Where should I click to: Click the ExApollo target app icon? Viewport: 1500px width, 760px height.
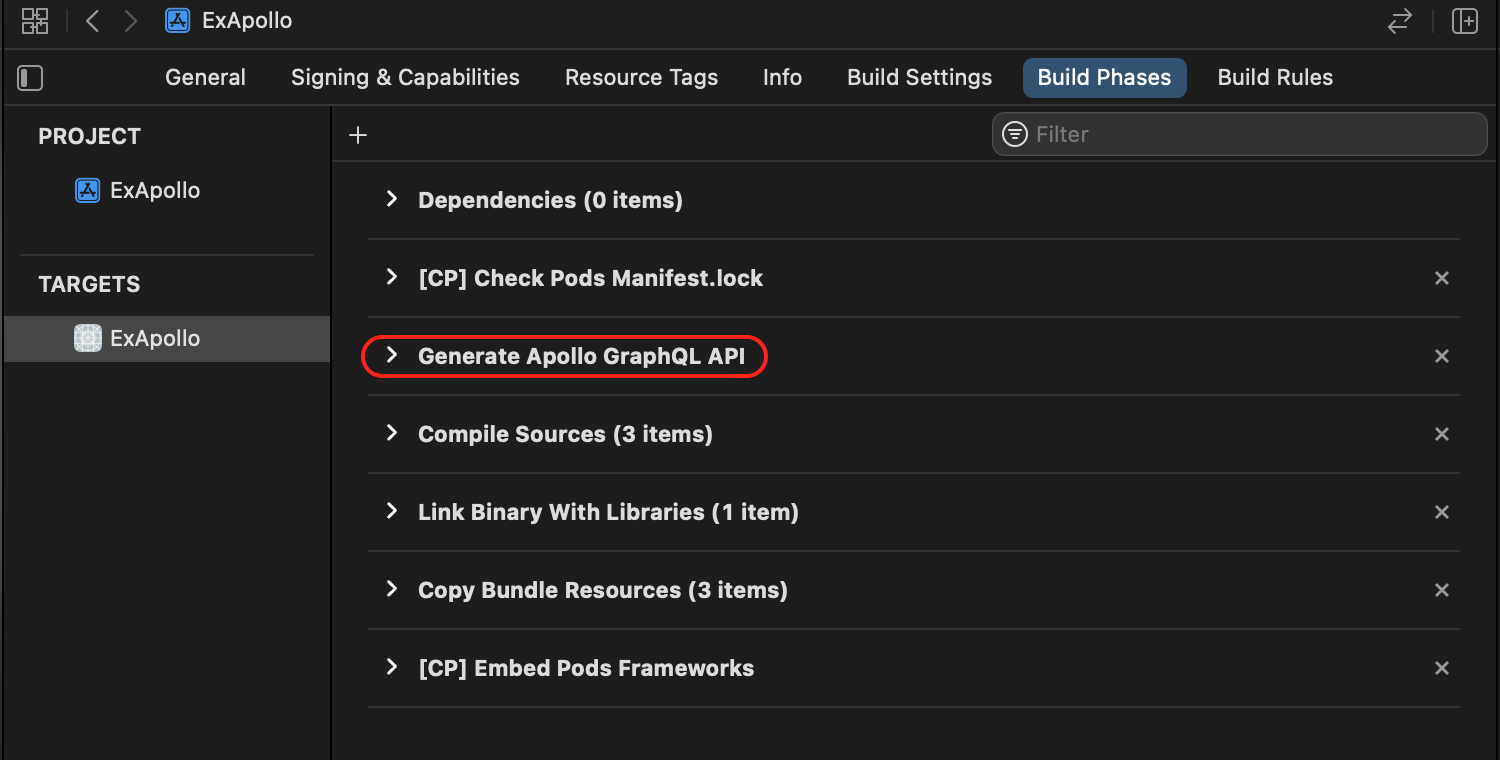tap(88, 338)
